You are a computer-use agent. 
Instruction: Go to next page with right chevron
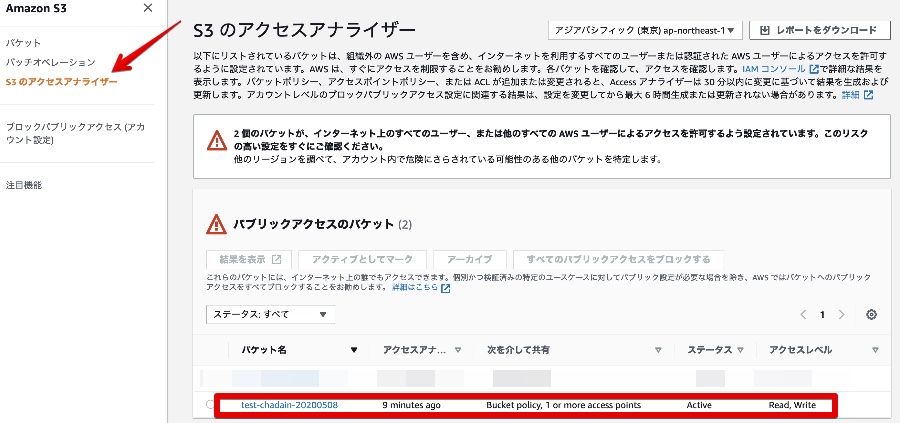tap(841, 315)
